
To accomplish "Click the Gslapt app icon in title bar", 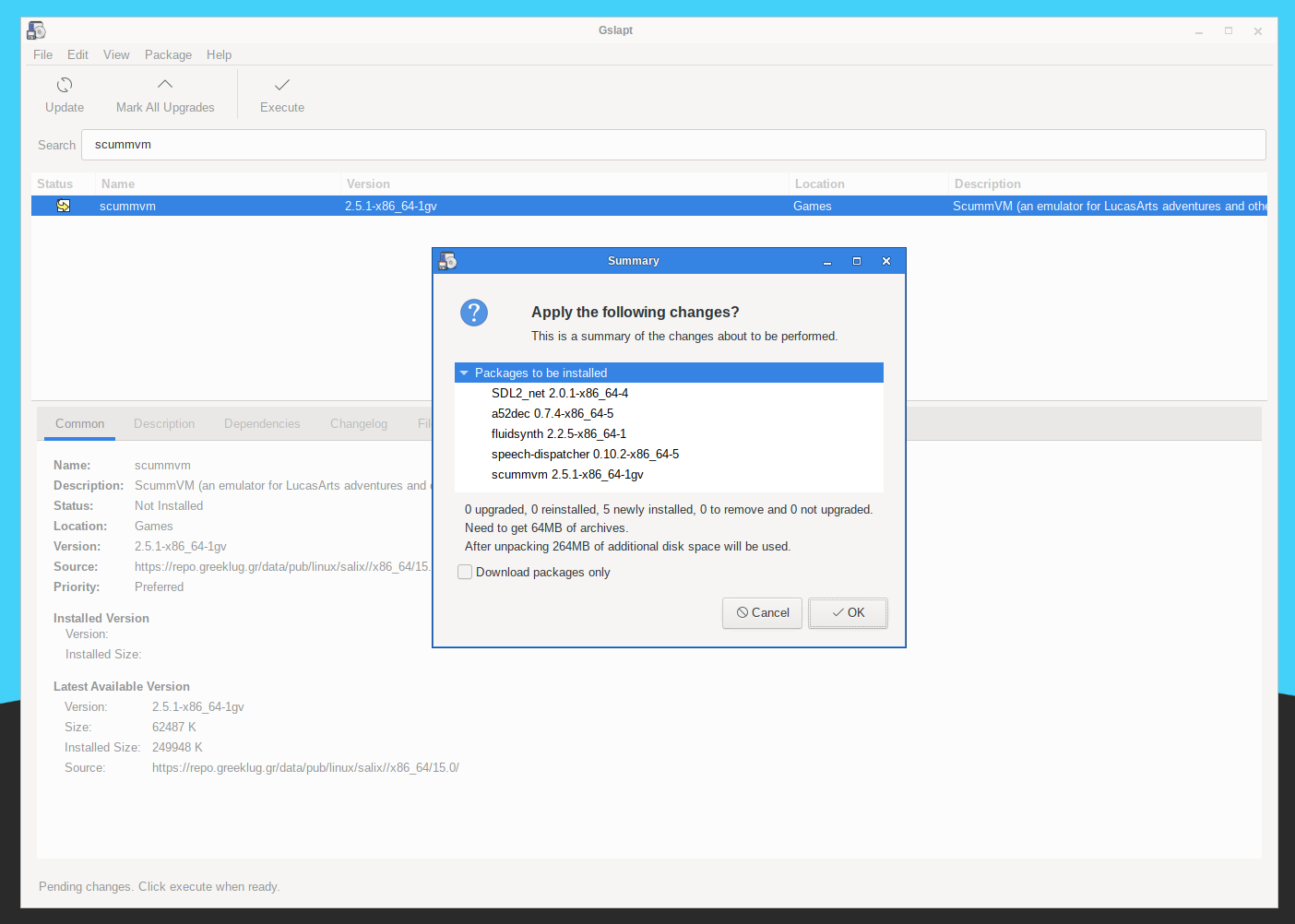I will pos(36,30).
